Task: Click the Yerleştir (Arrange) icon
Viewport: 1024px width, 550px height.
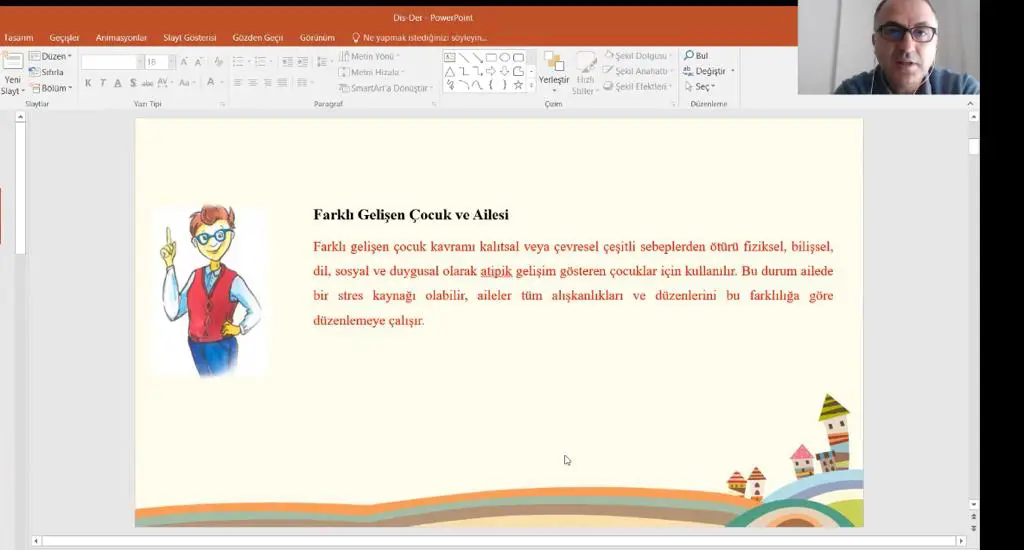Action: 553,64
